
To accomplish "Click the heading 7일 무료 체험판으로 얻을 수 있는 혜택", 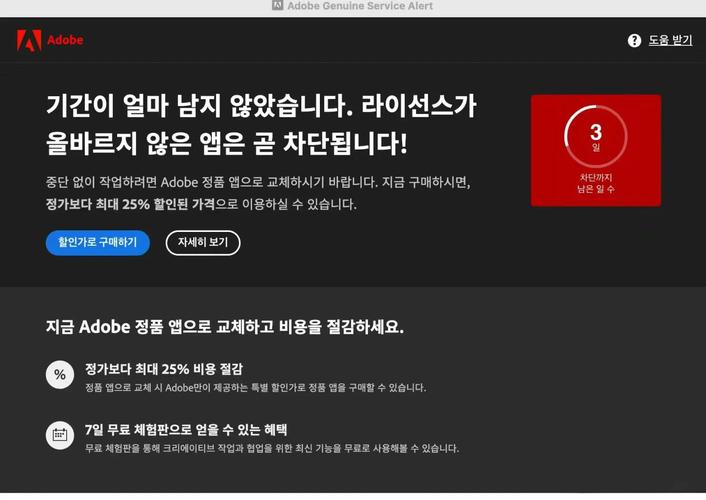I will click(x=186, y=429).
